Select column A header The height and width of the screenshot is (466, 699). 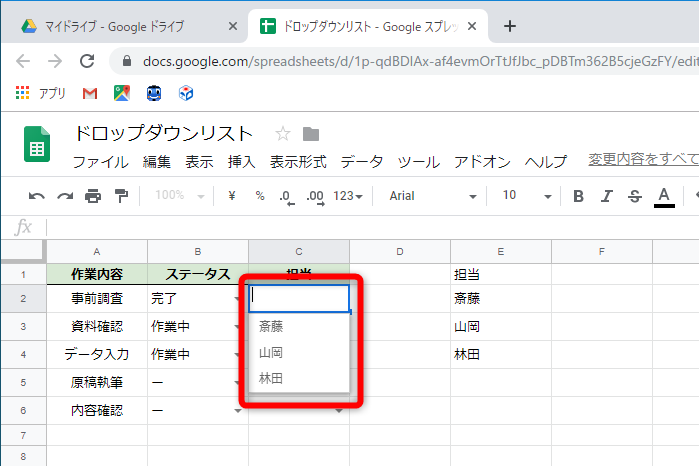[97, 252]
